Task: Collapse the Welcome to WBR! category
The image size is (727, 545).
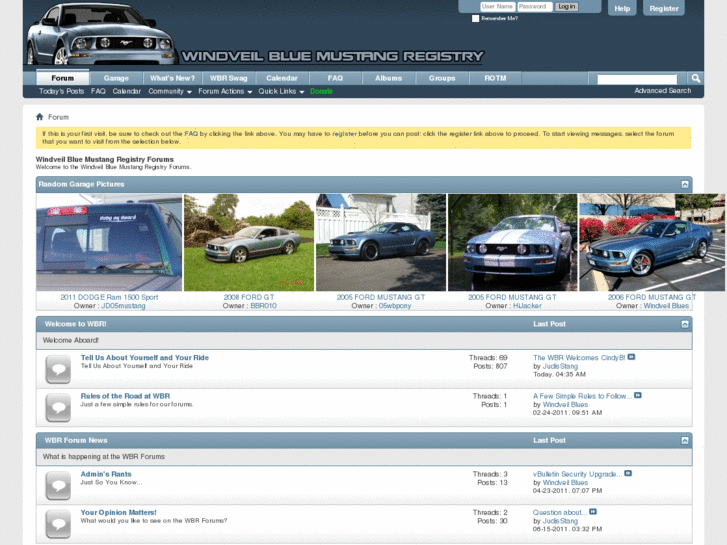Action: click(685, 324)
